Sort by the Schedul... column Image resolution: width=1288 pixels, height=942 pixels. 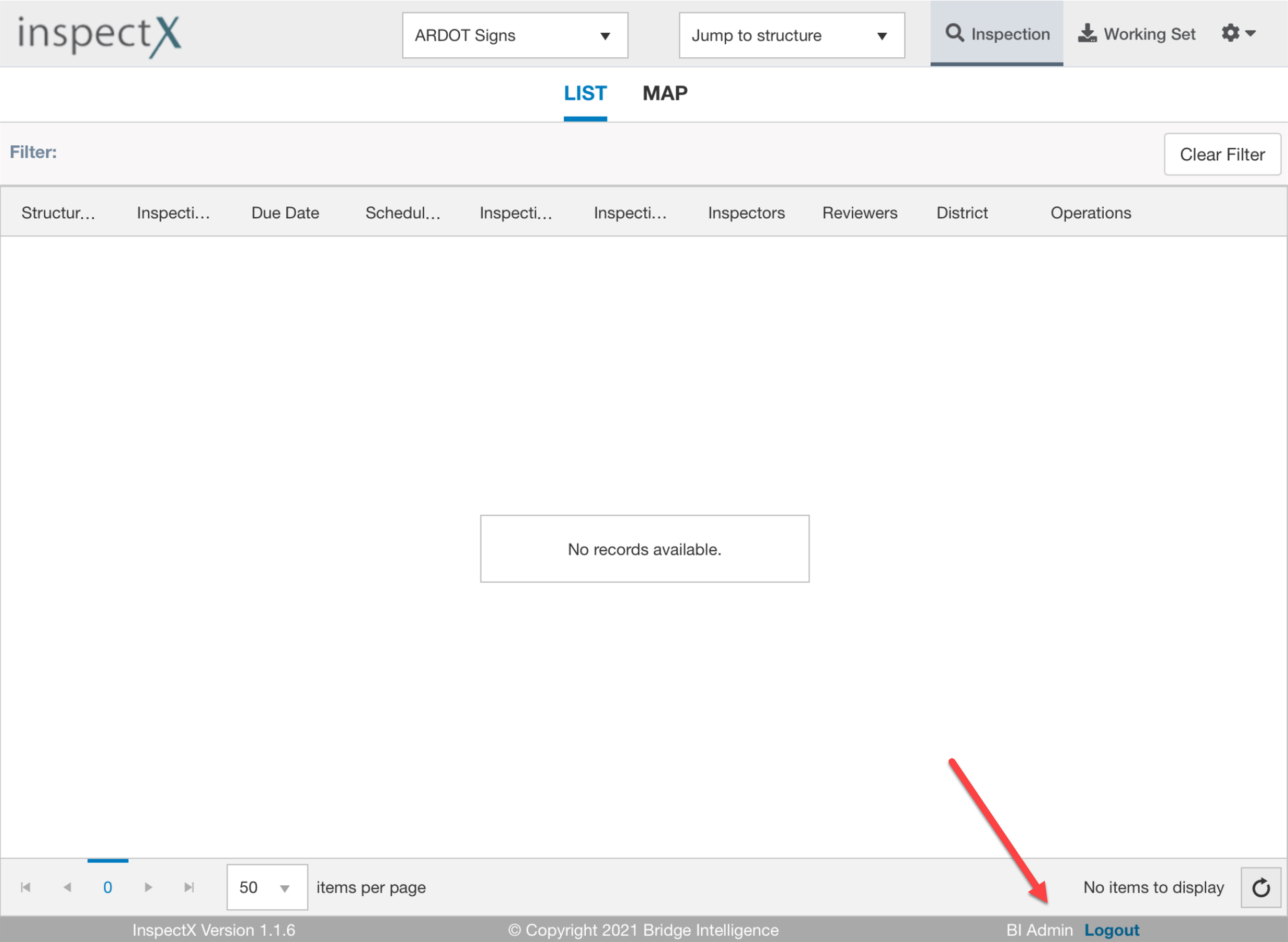click(x=402, y=212)
